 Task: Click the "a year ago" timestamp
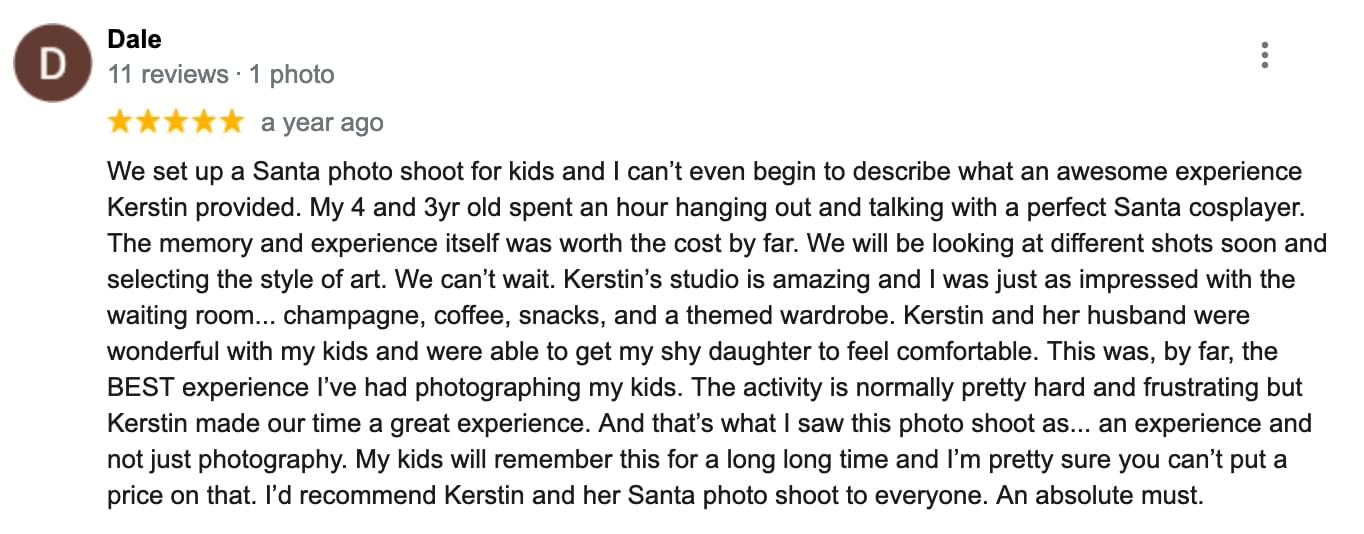[x=322, y=123]
